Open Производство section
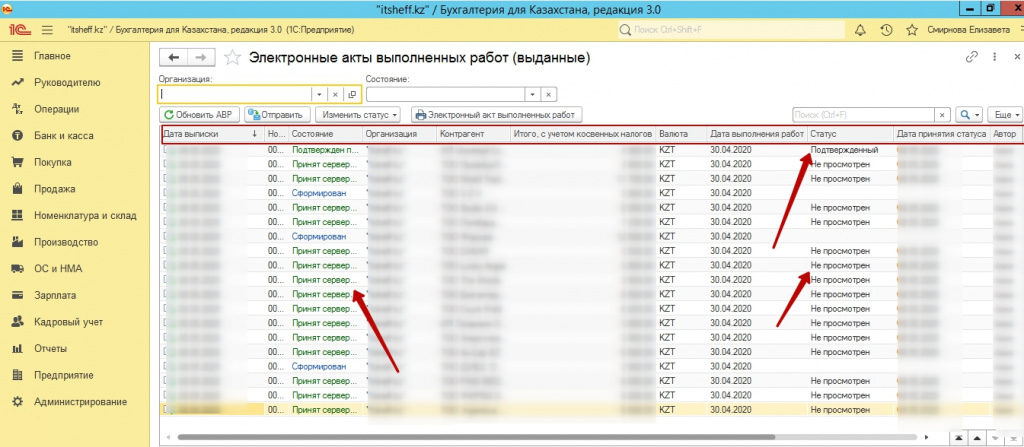The image size is (1024, 447). point(66,242)
